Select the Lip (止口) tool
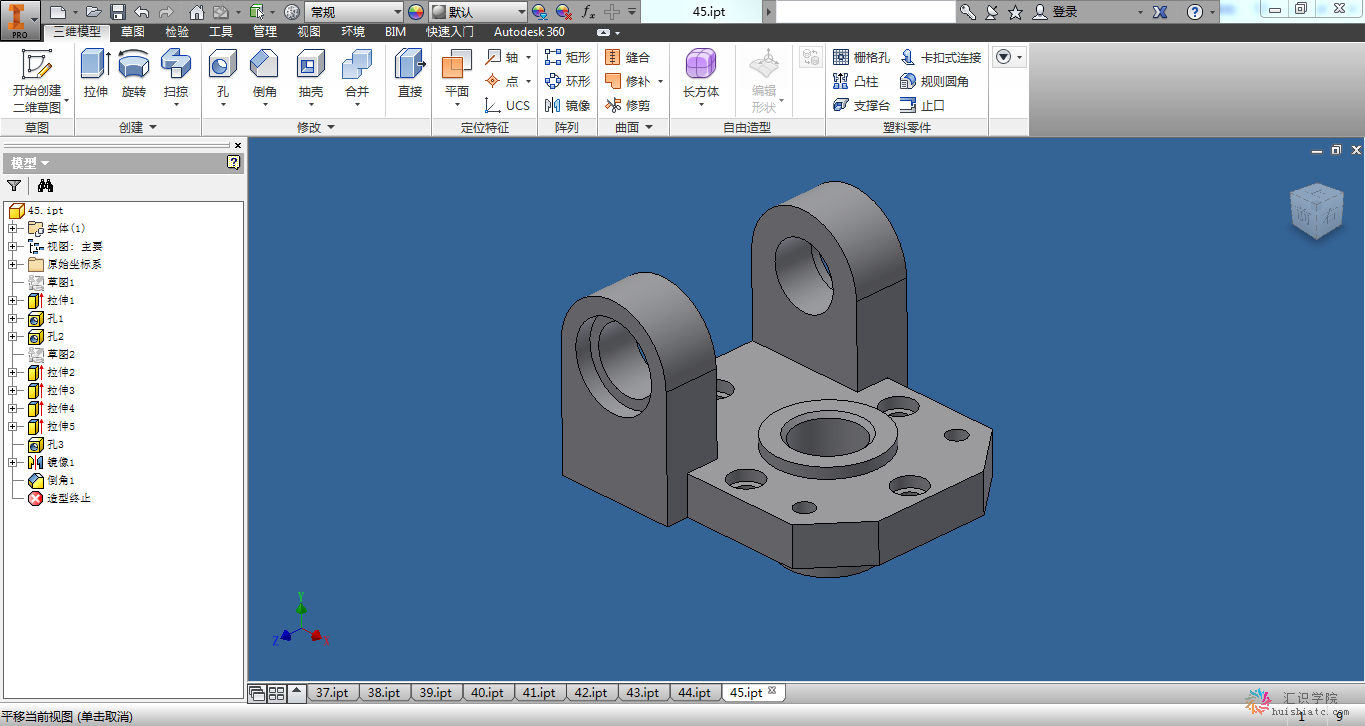This screenshot has width=1365, height=726. tap(922, 105)
